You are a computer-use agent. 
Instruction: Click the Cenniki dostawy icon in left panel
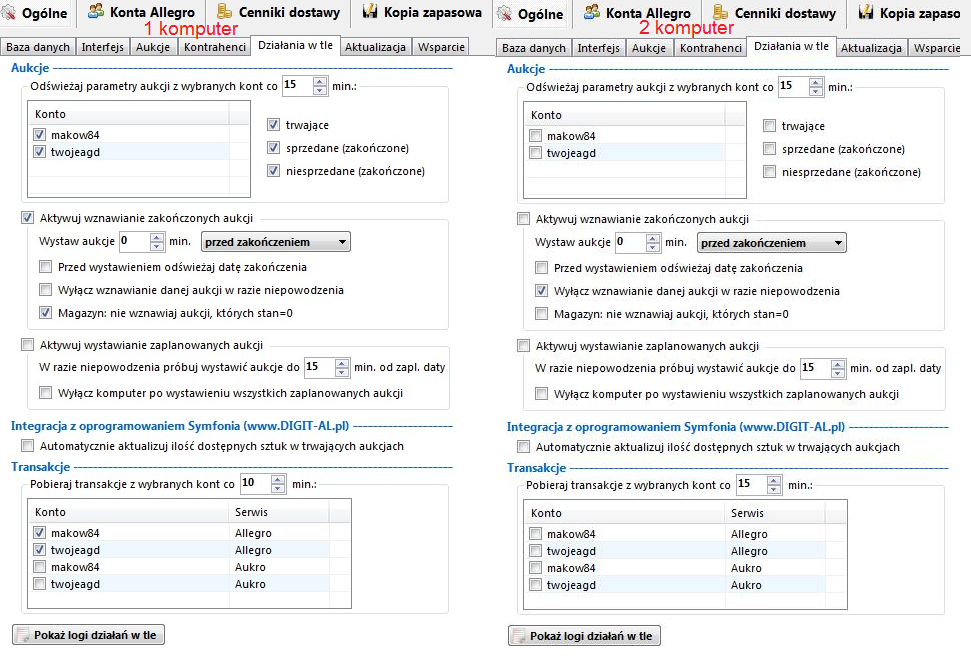[224, 13]
